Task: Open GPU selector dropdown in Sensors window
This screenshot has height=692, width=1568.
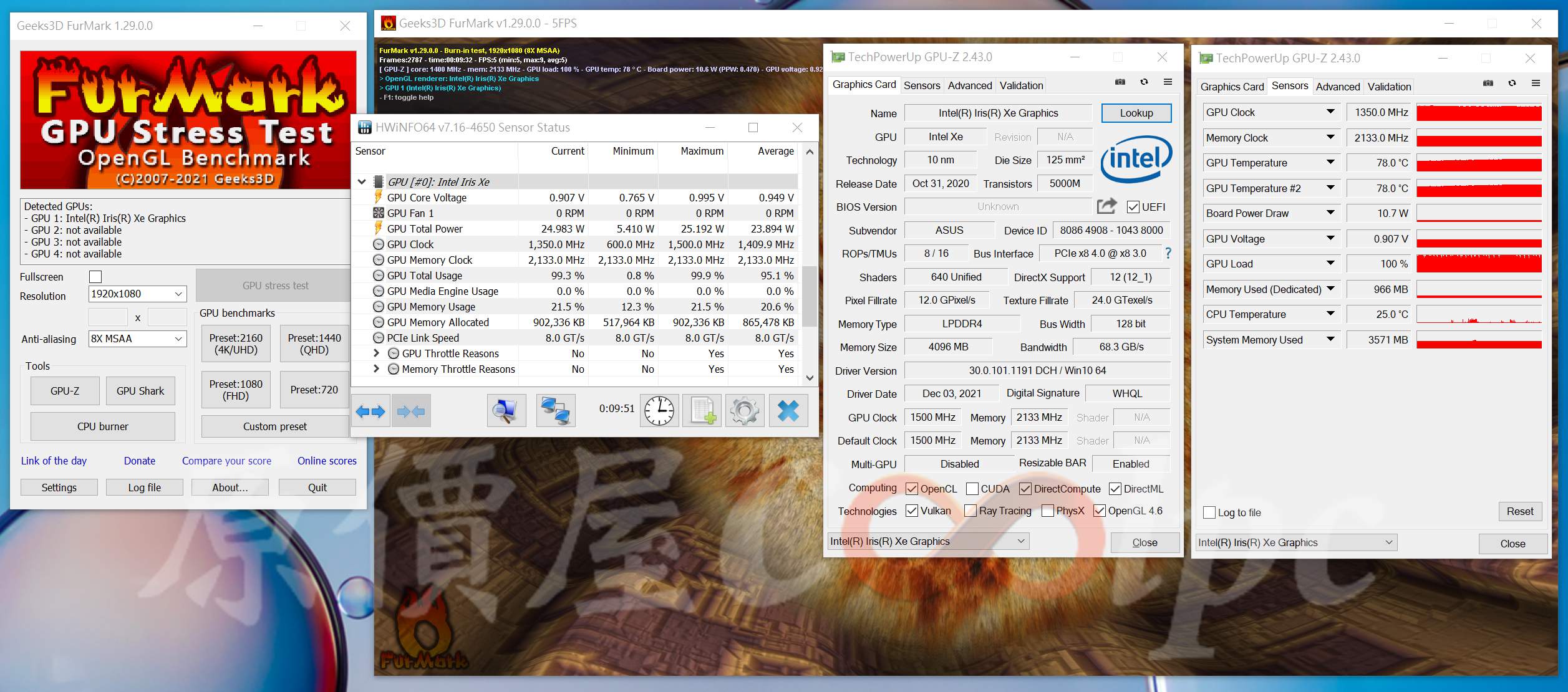Action: (1296, 542)
